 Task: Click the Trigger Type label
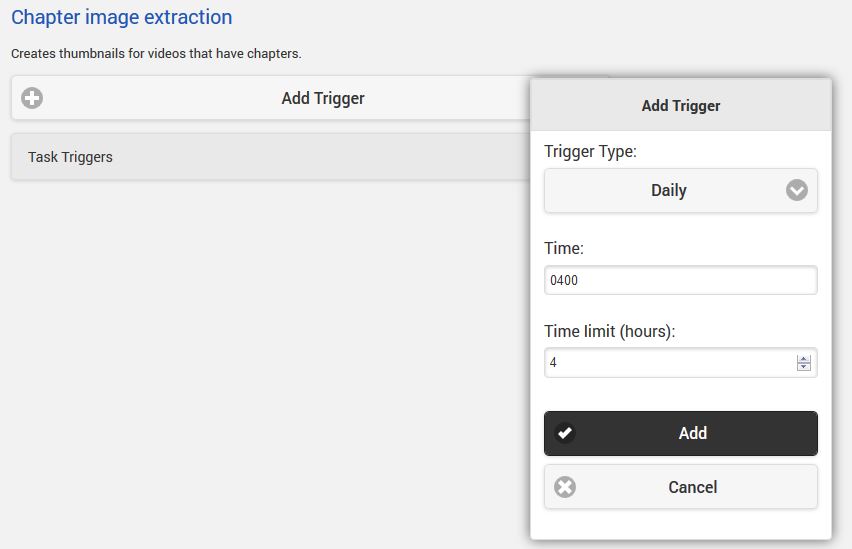[x=590, y=152]
